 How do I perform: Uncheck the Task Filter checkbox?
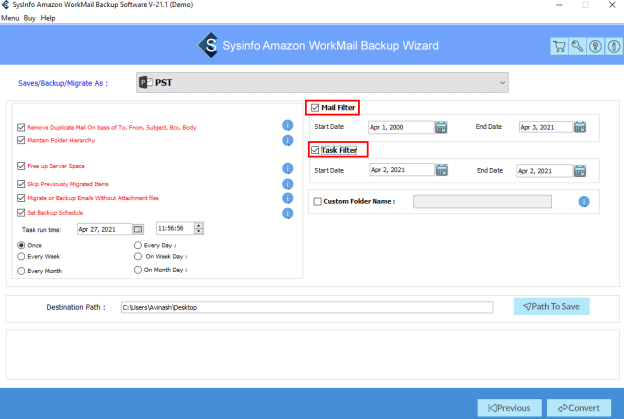315,150
